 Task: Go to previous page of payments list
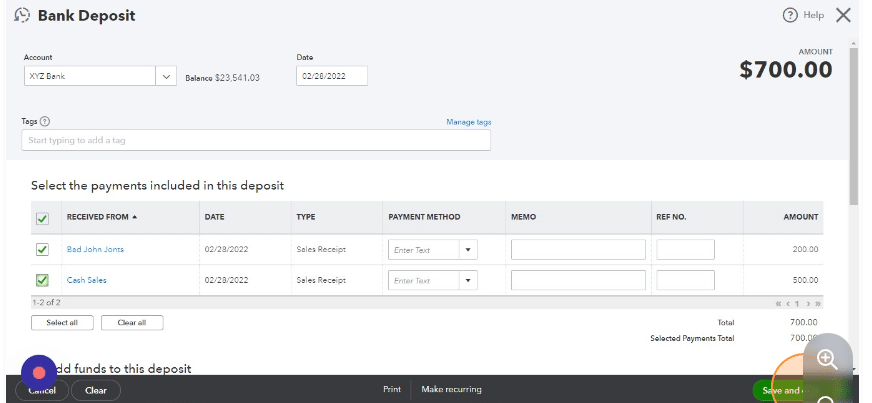point(787,304)
